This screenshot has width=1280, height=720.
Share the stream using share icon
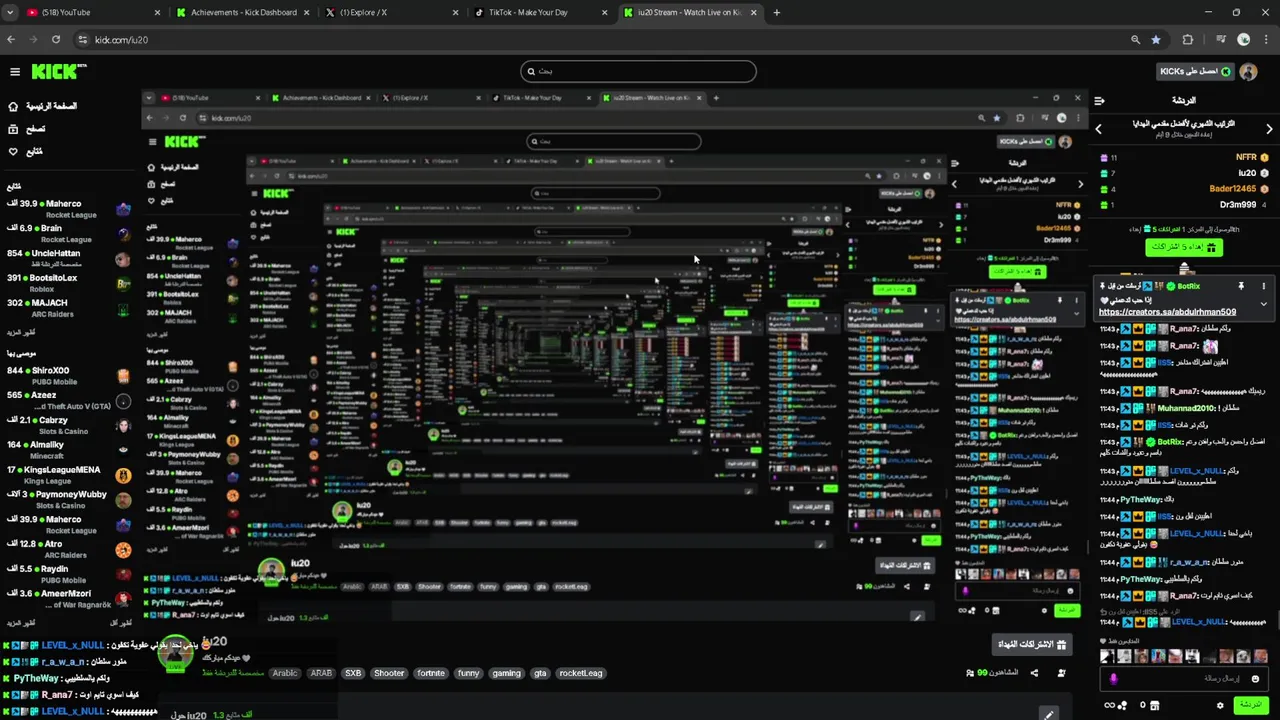click(1034, 673)
